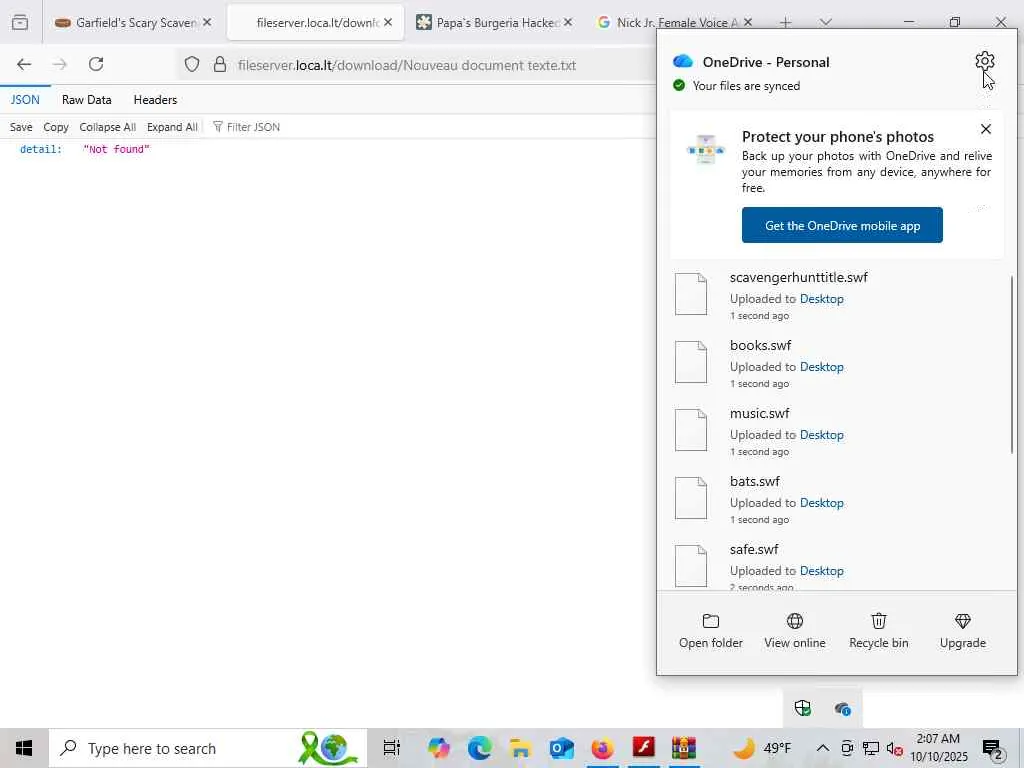
Task: Click the OneDrive cloud logo
Action: (x=682, y=61)
